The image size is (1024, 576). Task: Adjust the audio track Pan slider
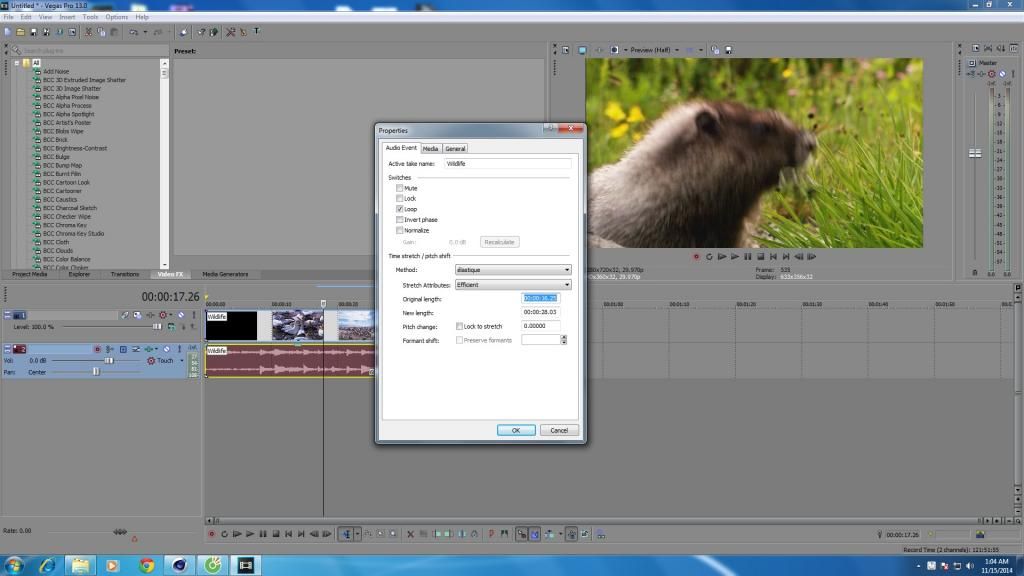coord(96,372)
